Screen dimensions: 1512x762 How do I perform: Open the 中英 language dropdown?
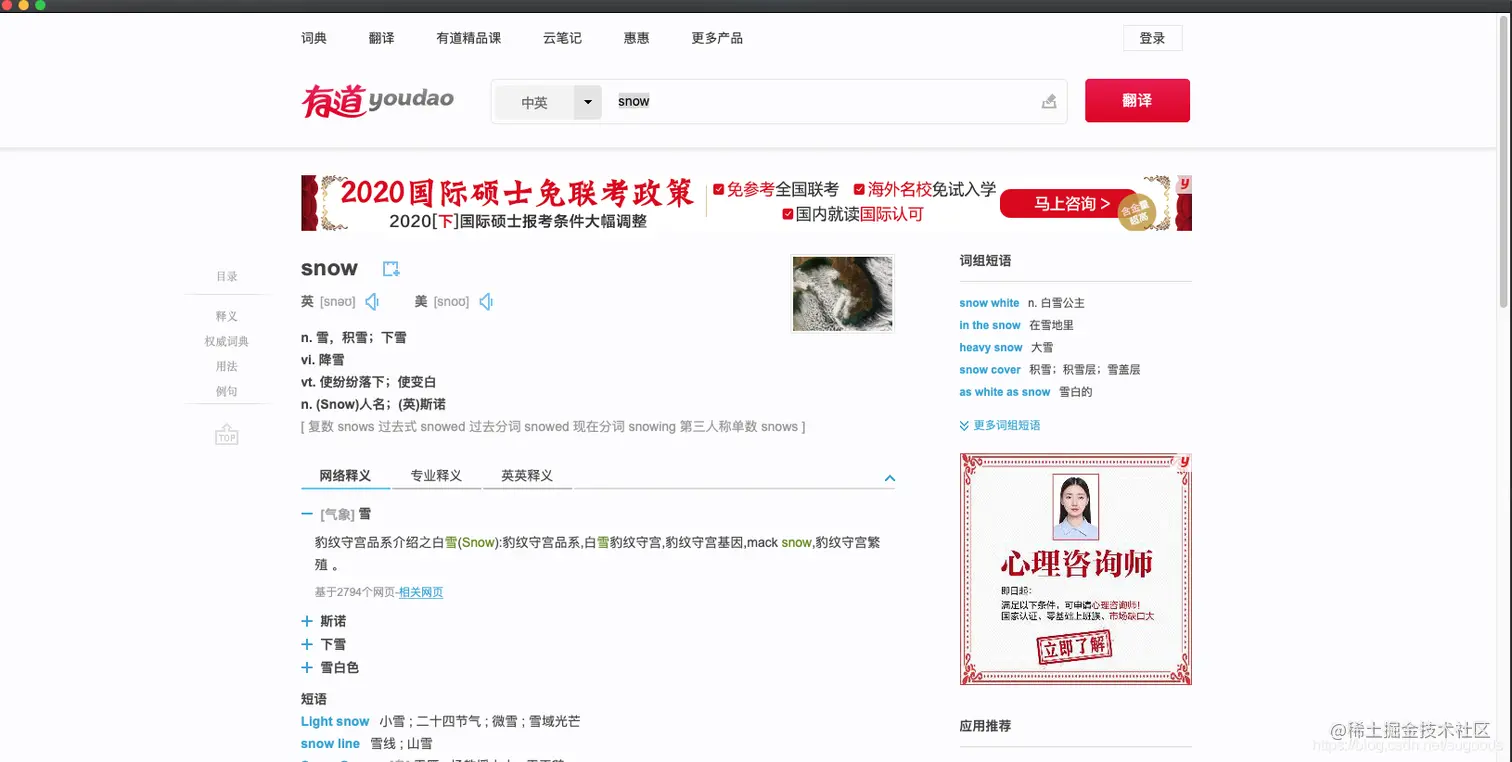(587, 102)
